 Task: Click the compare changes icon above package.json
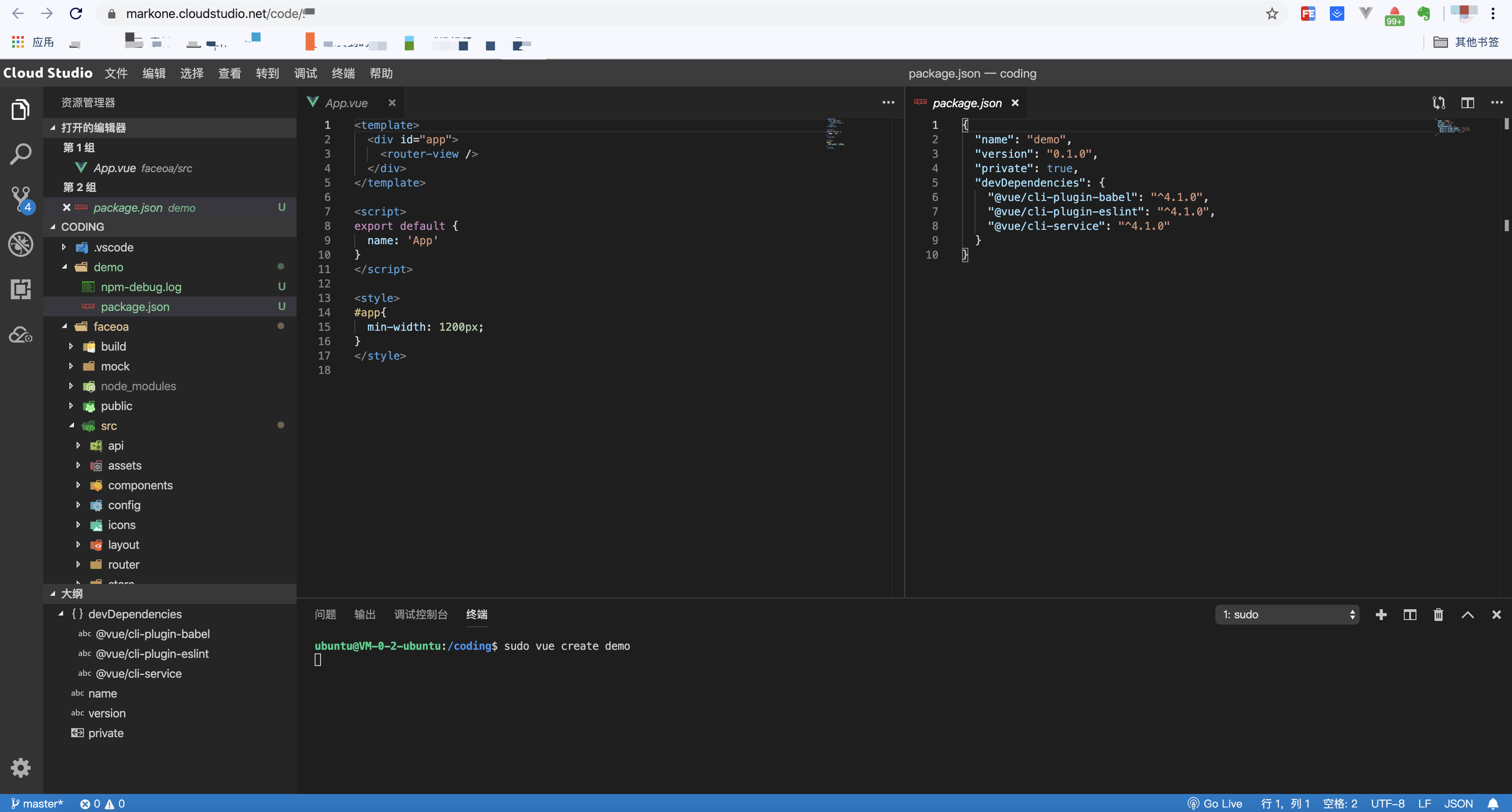point(1438,102)
